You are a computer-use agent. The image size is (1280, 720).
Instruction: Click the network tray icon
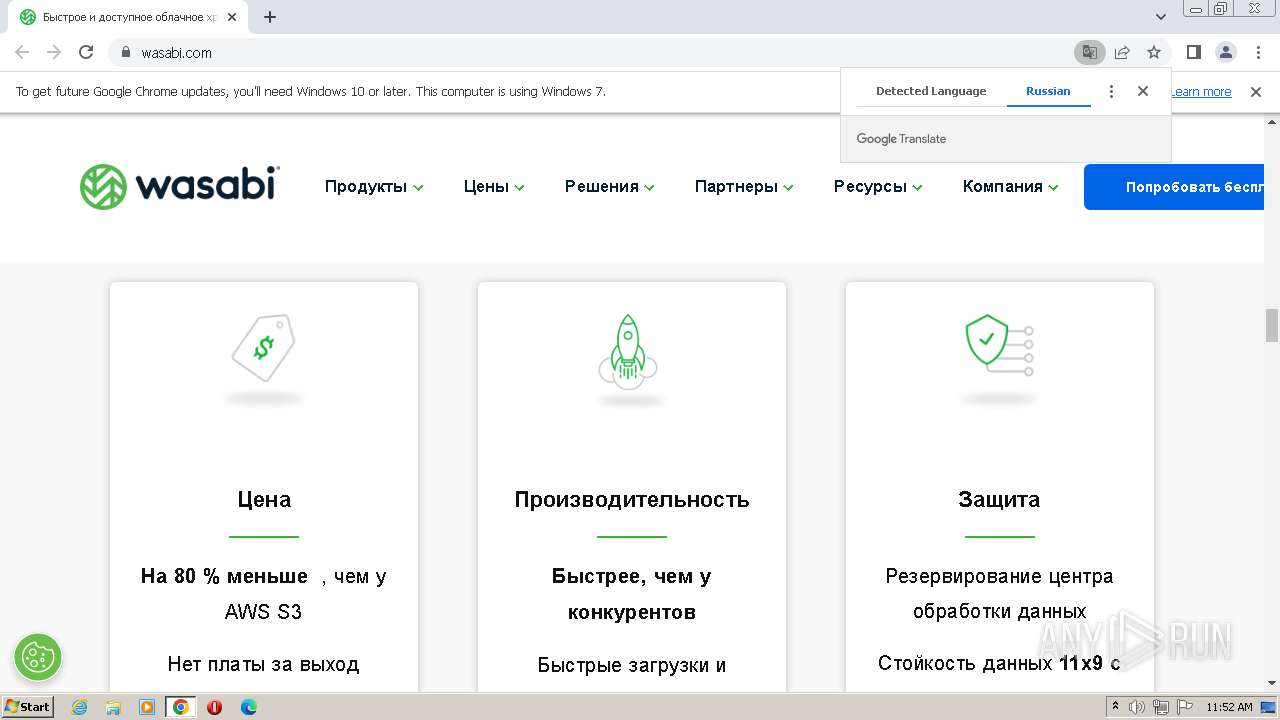(x=1160, y=707)
